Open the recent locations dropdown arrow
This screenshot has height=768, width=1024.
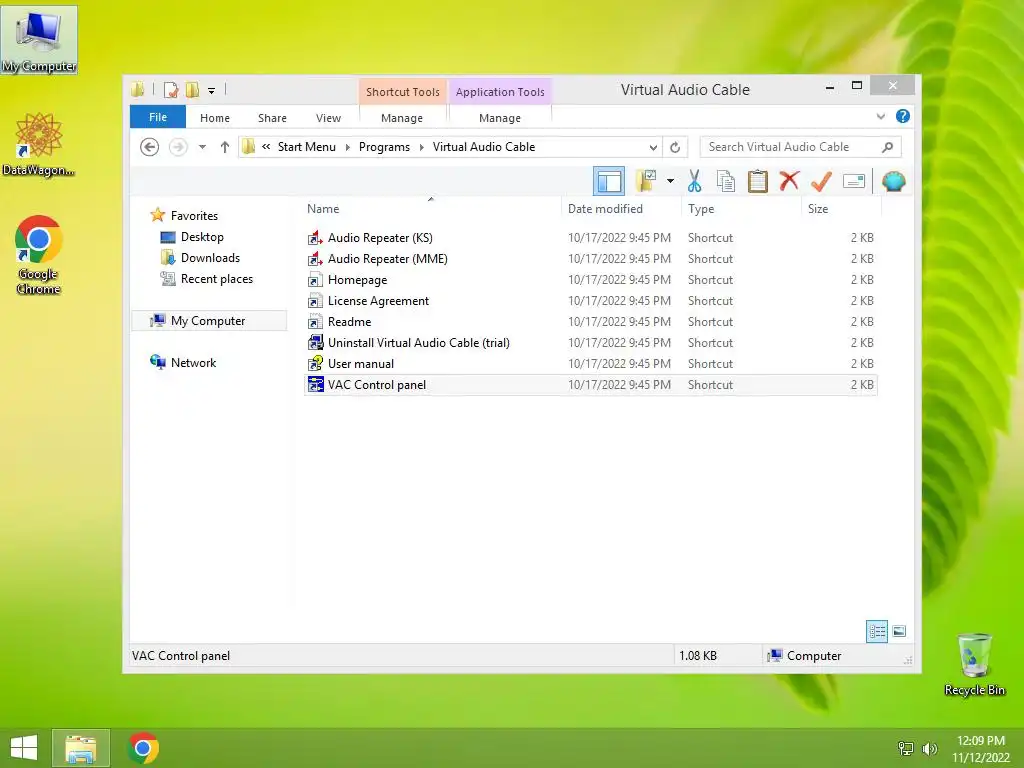(x=202, y=147)
